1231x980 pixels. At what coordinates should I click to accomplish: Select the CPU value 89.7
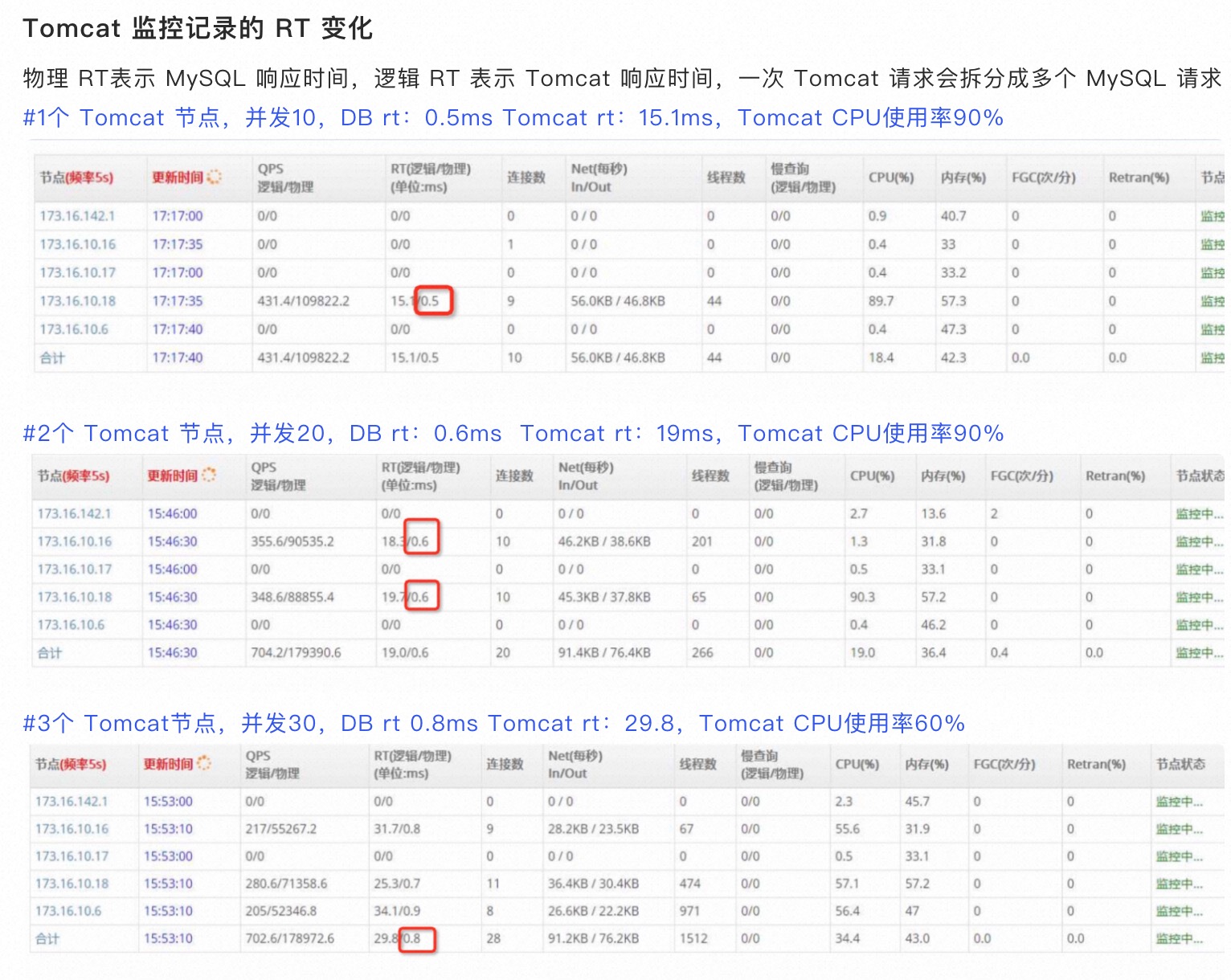point(881,301)
